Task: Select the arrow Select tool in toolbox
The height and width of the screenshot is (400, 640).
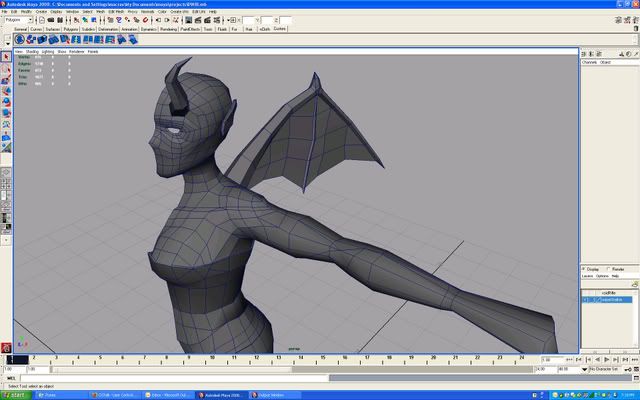Action: pyautogui.click(x=6, y=57)
